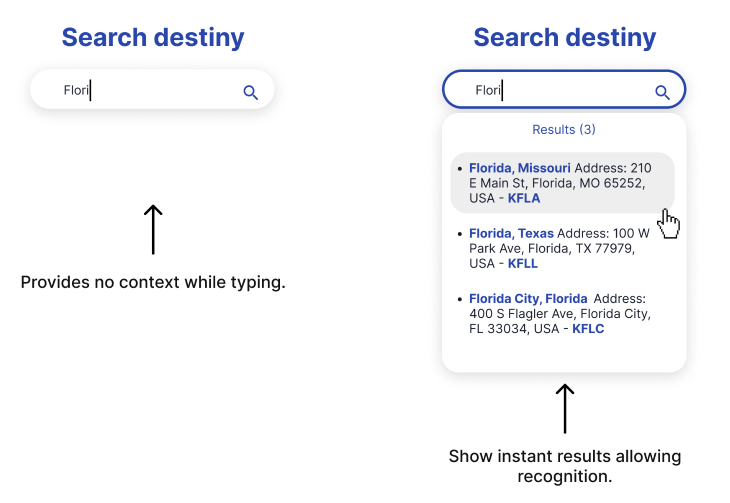The image size is (730, 503).
Task: Click the '210 E Main St' address text
Action: point(560,183)
